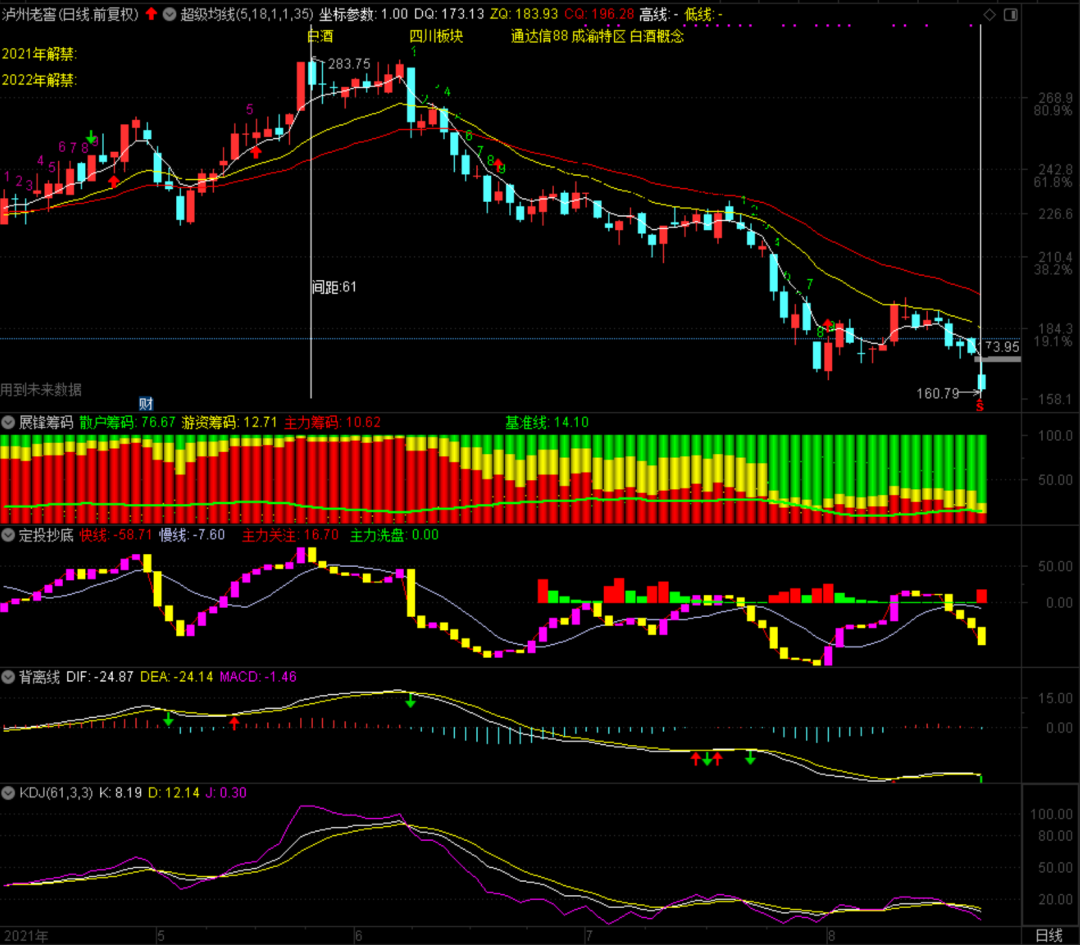Click the red up arrow beside 泸州老窖 title
This screenshot has height=945, width=1080.
tap(152, 14)
